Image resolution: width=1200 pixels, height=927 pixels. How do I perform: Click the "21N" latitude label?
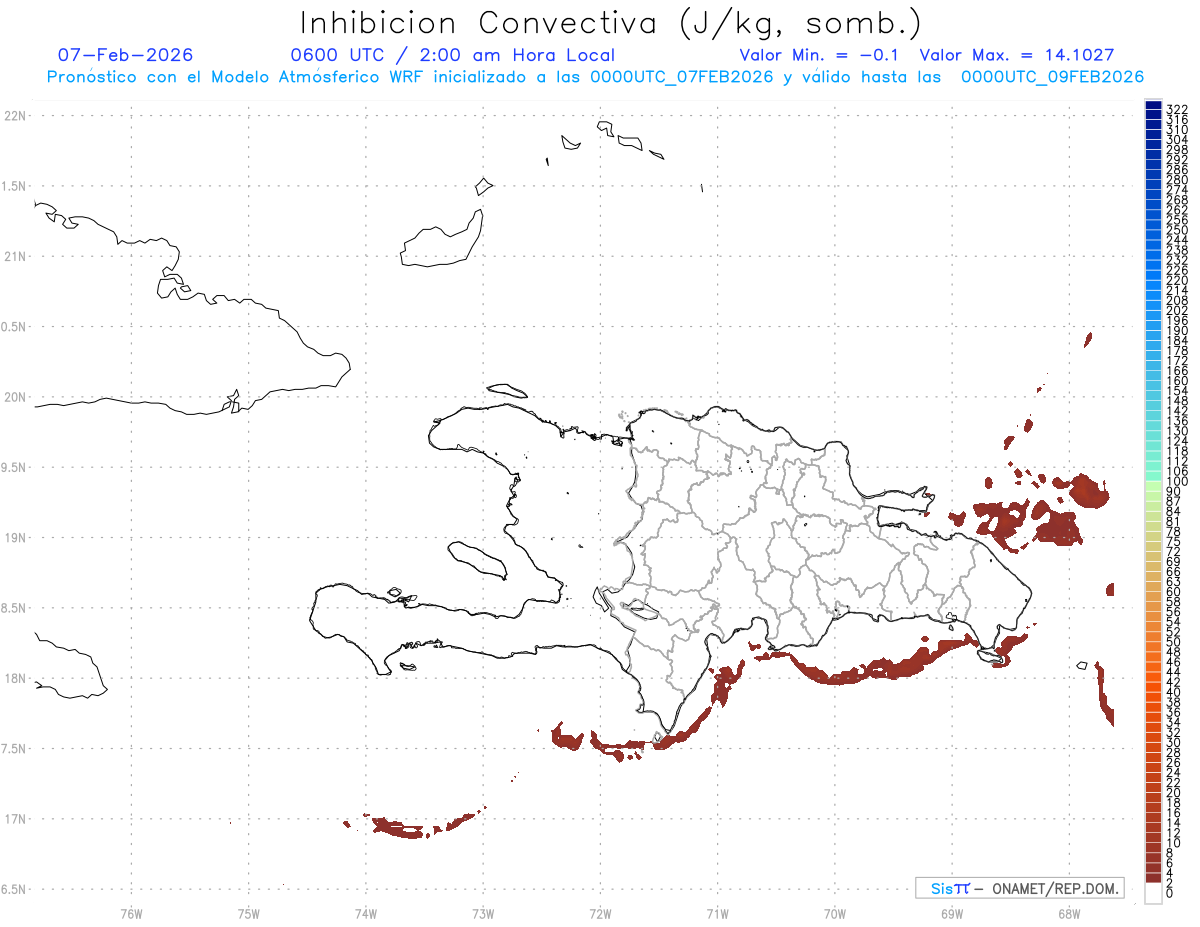click(x=15, y=257)
